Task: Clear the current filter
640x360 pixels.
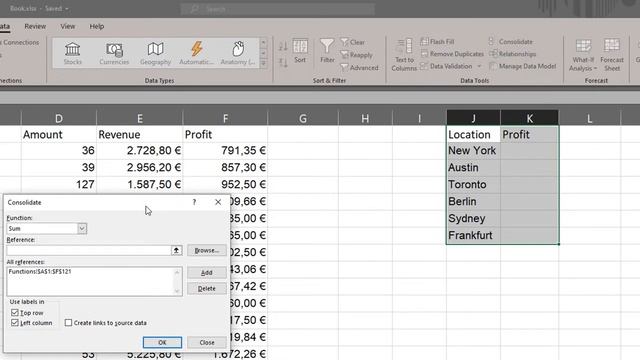Action: [x=353, y=42]
